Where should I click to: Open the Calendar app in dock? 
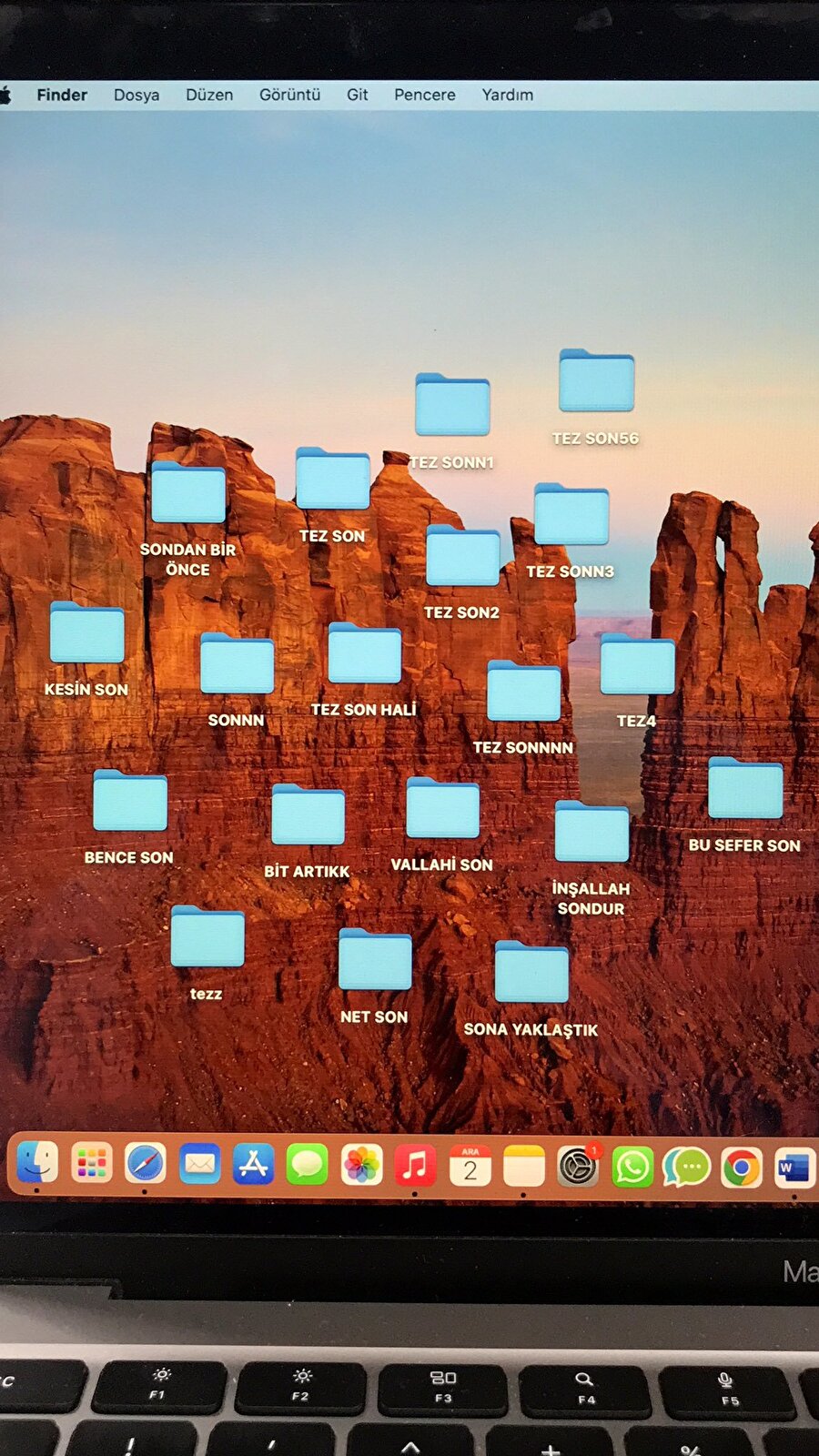coord(470,1166)
